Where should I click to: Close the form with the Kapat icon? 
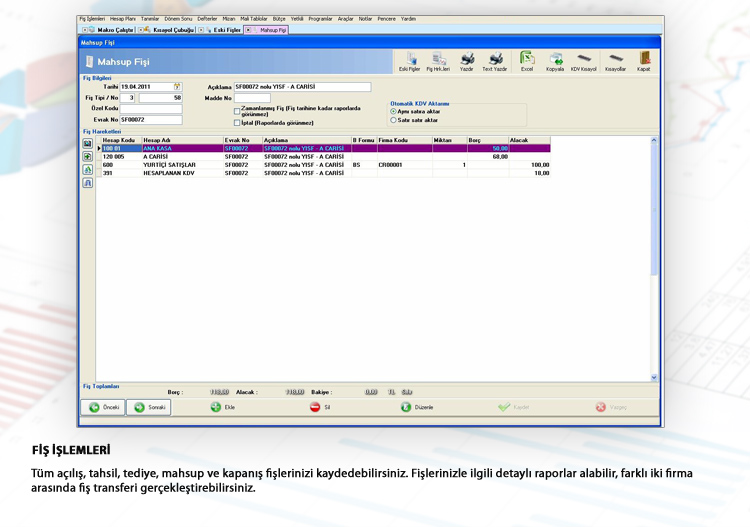pyautogui.click(x=644, y=61)
